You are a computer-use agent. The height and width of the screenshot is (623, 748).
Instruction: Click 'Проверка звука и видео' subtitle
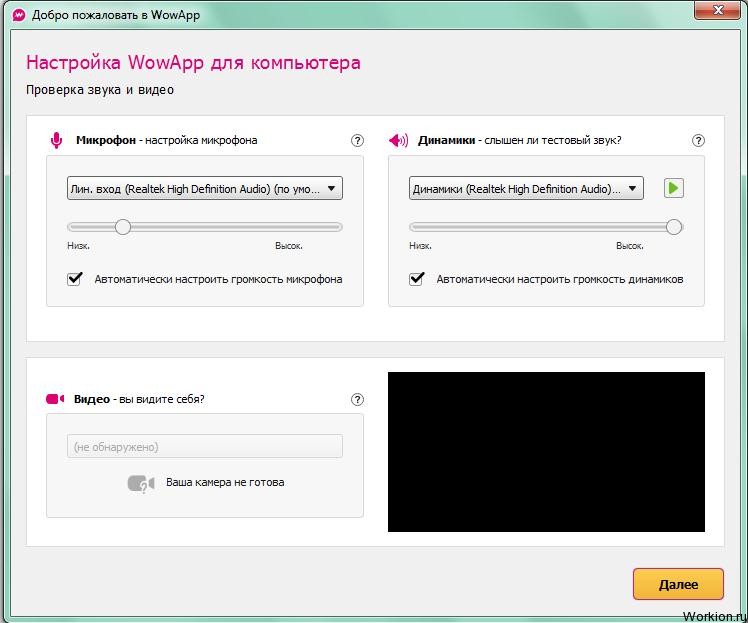pos(100,90)
